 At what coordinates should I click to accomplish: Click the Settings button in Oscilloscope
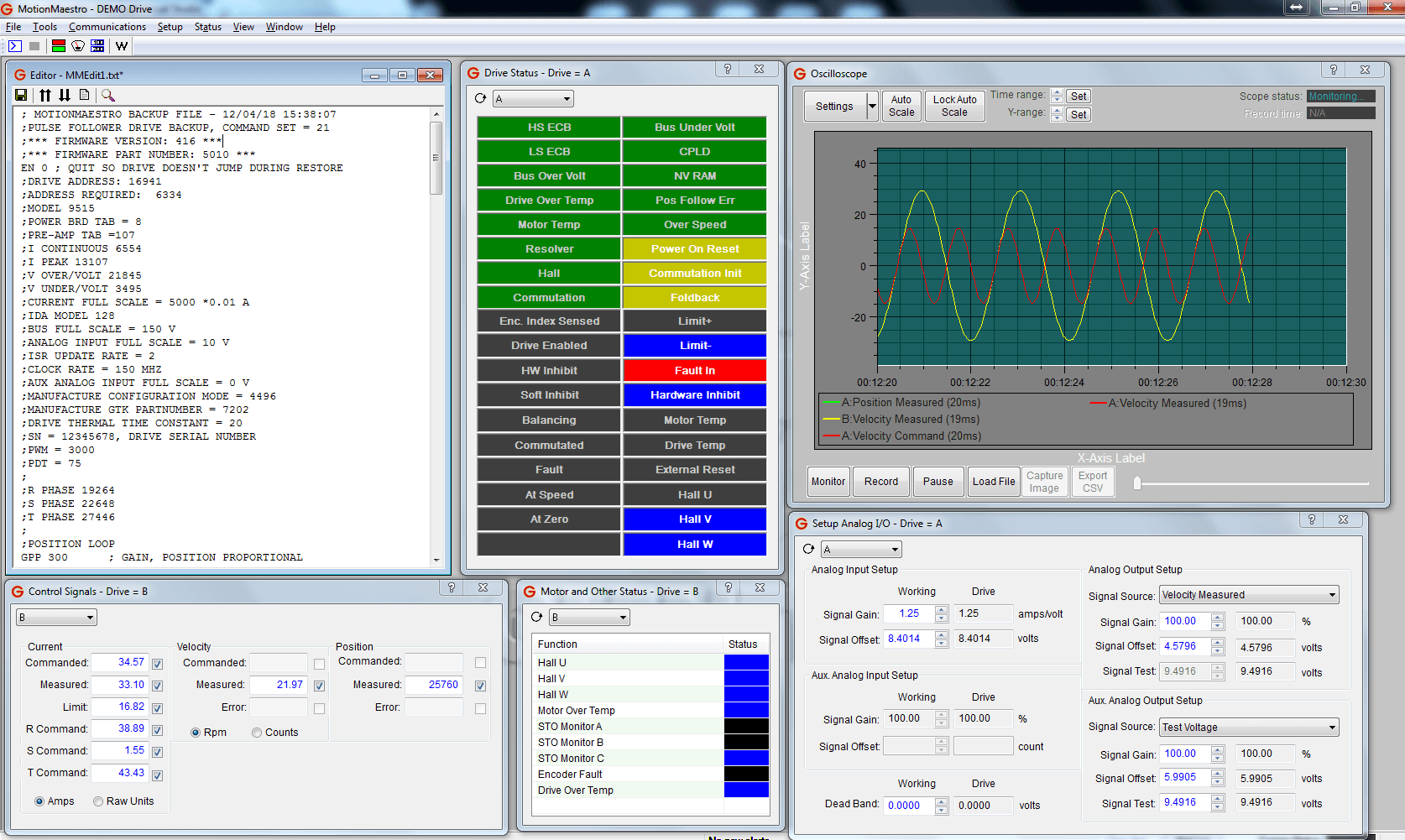pyautogui.click(x=834, y=107)
